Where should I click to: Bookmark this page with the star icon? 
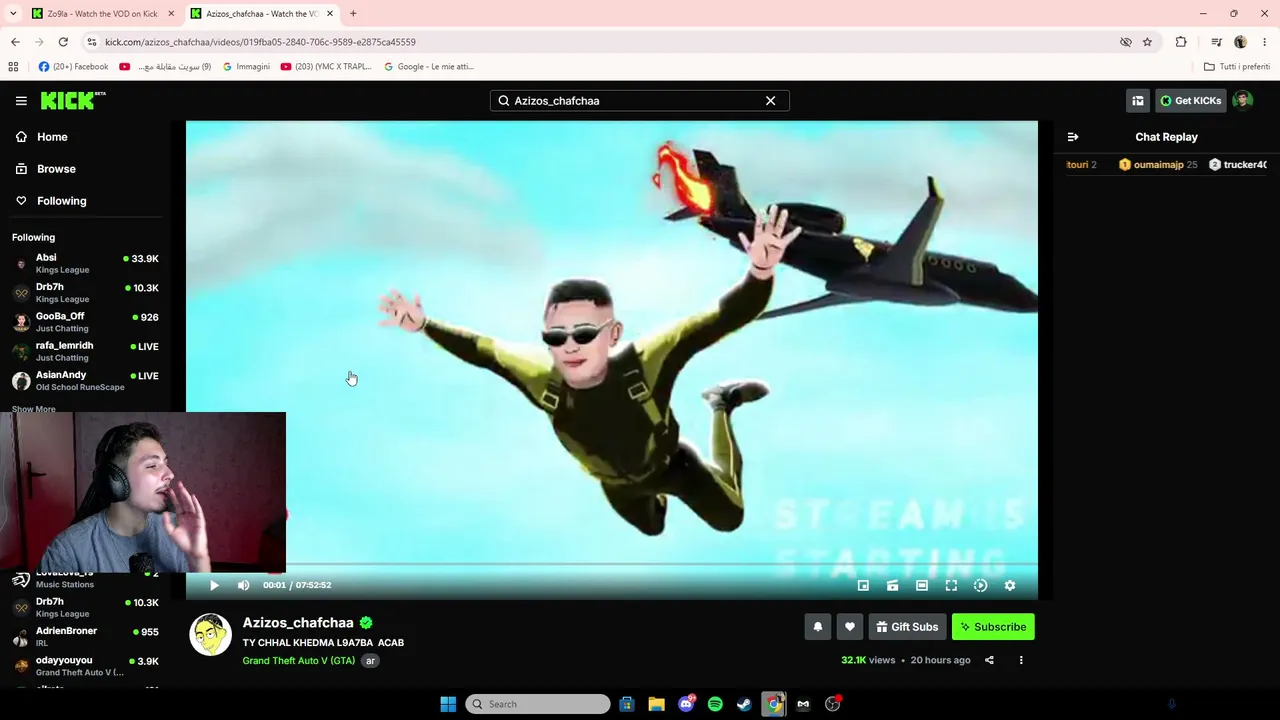pyautogui.click(x=1147, y=42)
